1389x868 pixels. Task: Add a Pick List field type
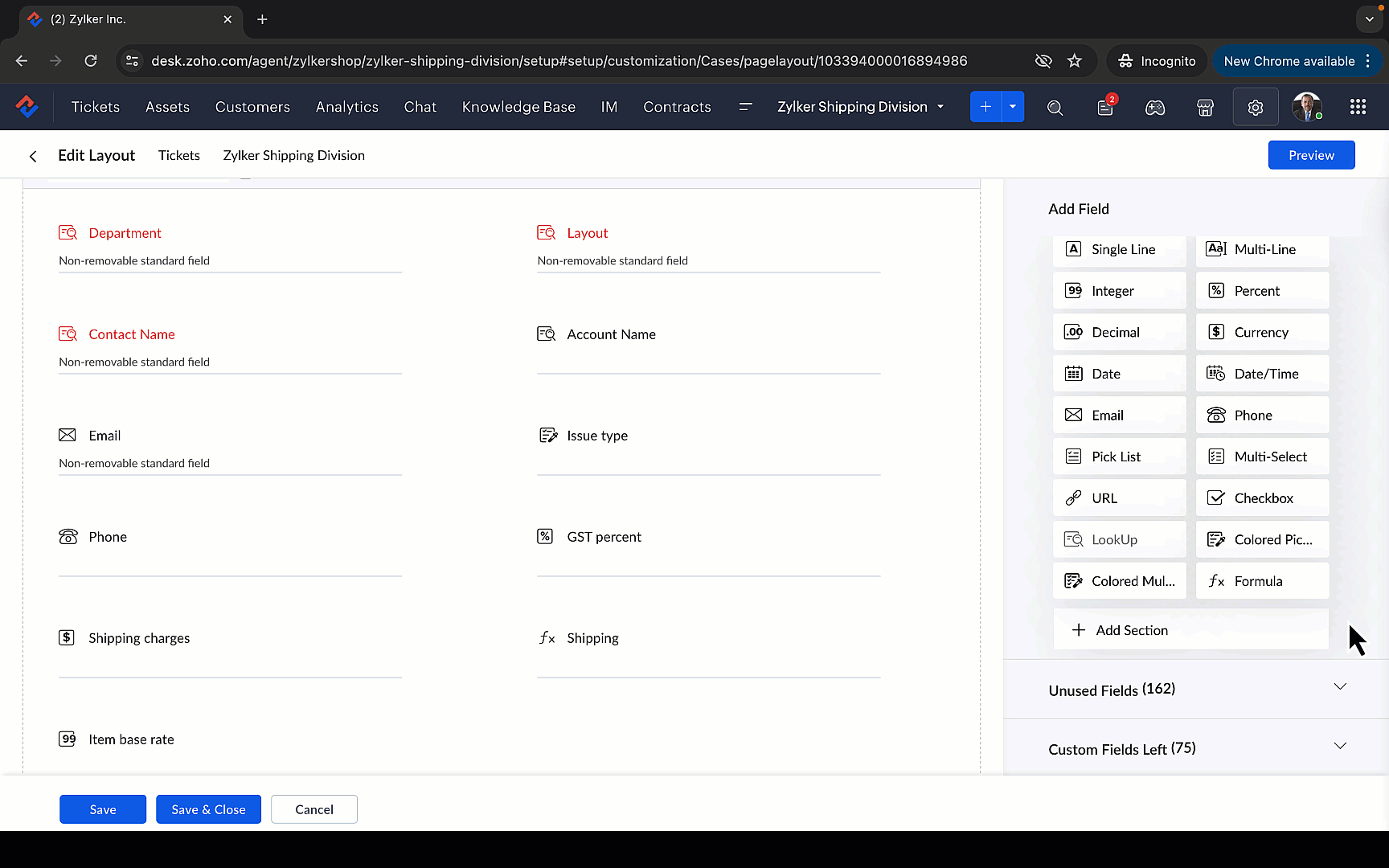1119,457
